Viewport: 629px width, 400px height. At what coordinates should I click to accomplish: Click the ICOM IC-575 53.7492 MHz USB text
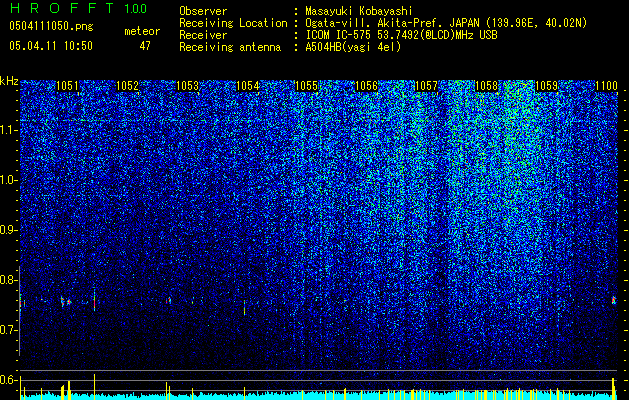click(401, 35)
